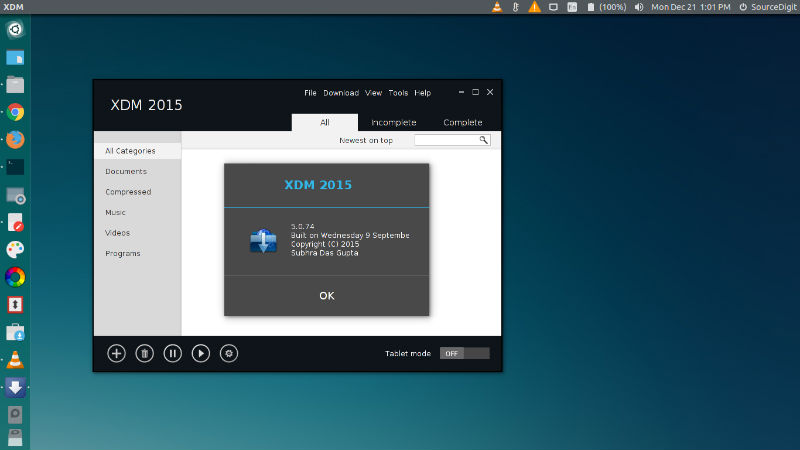800x450 pixels.
Task: Switch to the All tab
Action: pyautogui.click(x=324, y=122)
